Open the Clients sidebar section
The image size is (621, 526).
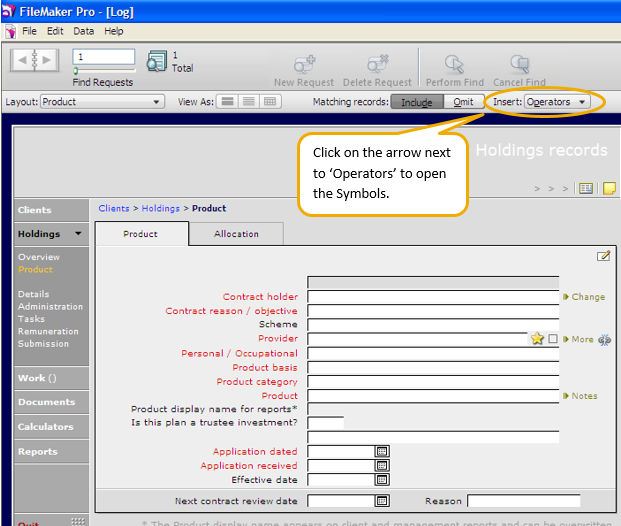51,210
